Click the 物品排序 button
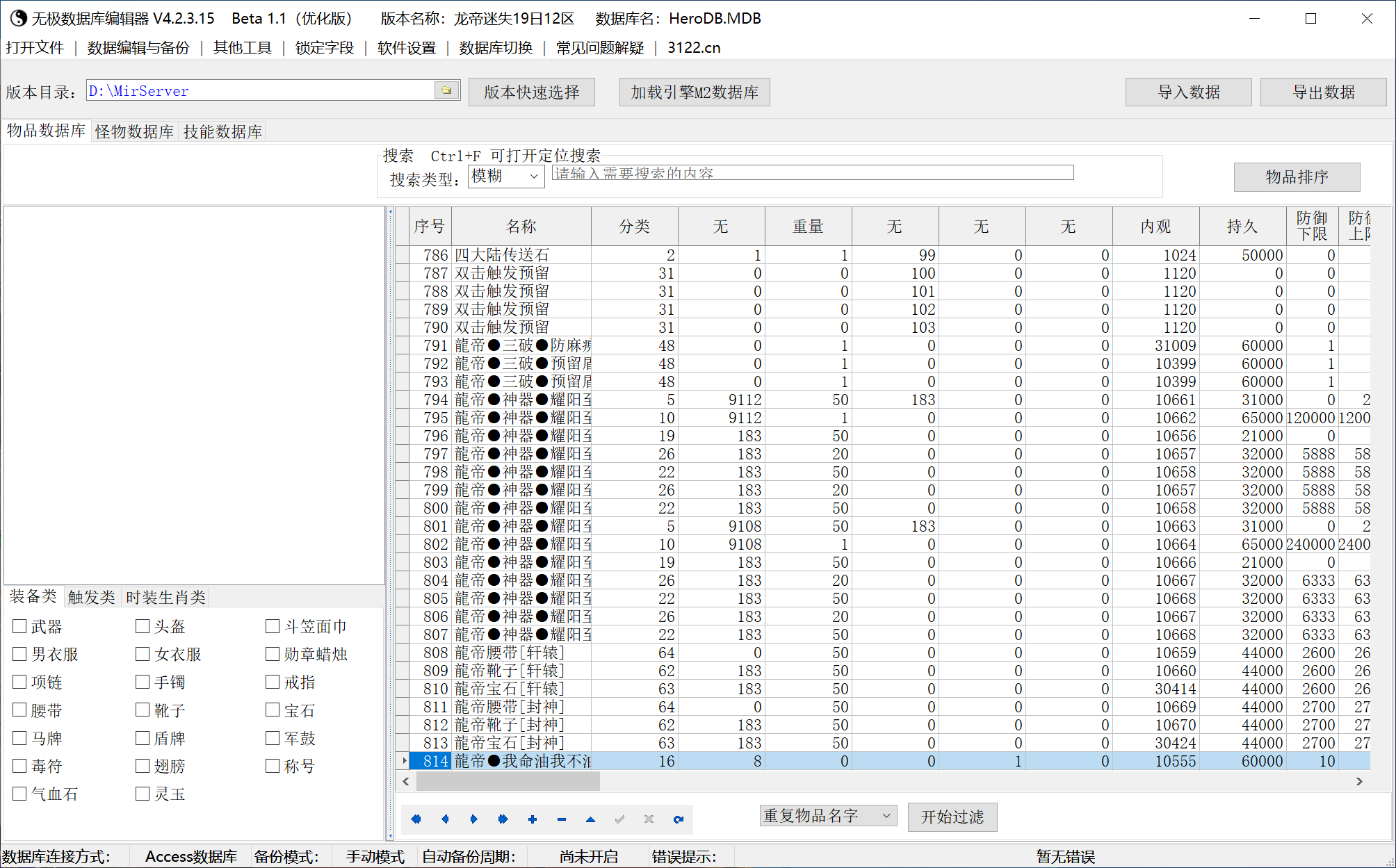 coord(1297,177)
